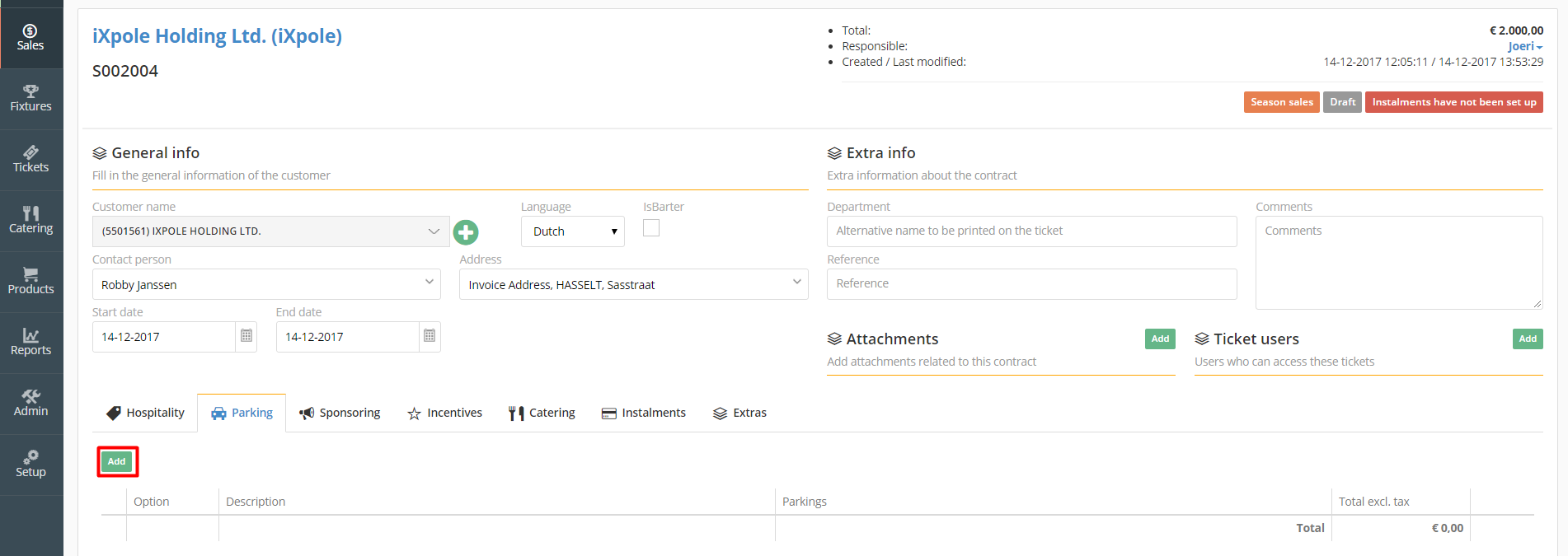This screenshot has height=556, width=1568.
Task: Click into the Comments text area
Action: [1399, 263]
